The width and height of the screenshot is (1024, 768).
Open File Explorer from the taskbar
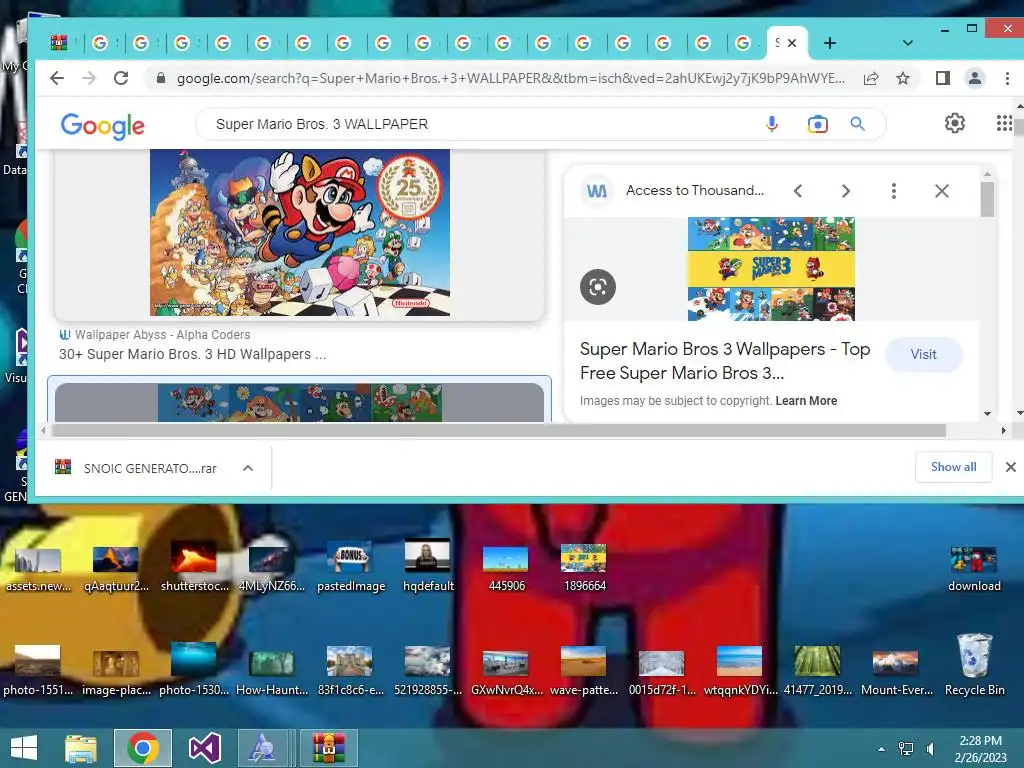(81, 748)
